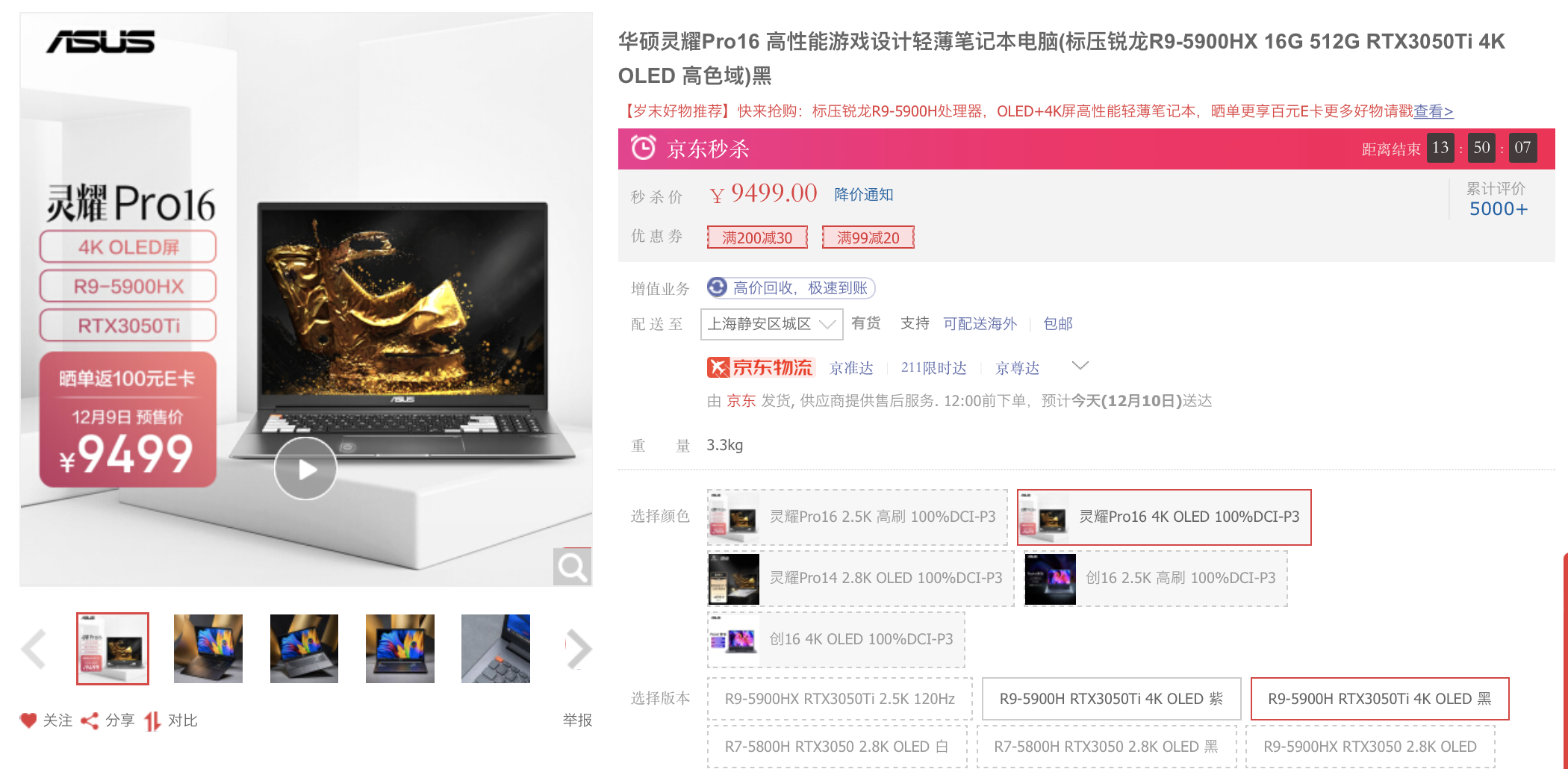Select the keyboard close-up thumbnail
Viewport: 1568px width, 769px height.
point(496,649)
